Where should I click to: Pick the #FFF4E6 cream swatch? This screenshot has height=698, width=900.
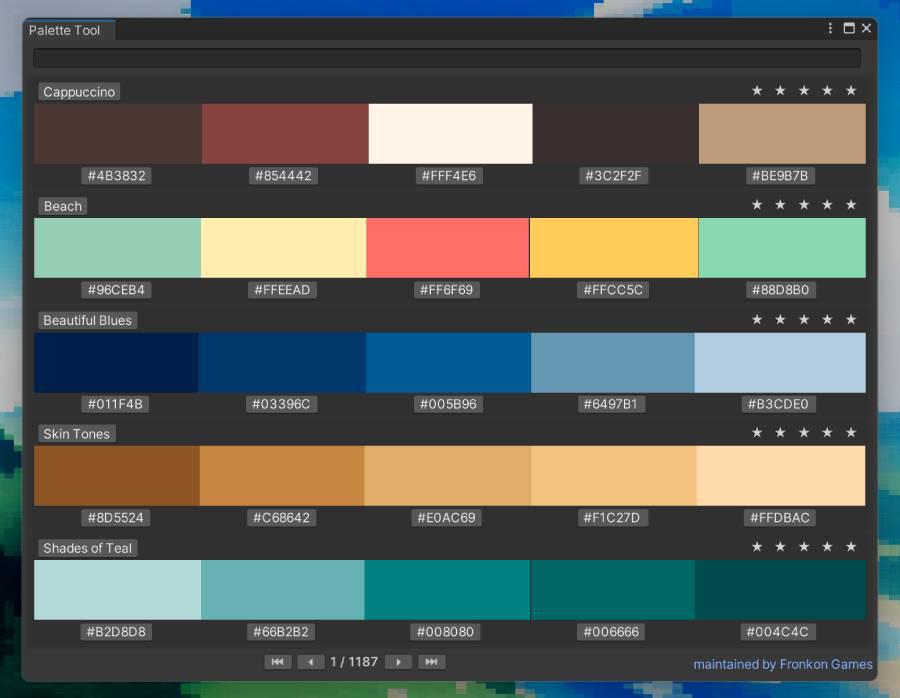pos(451,134)
